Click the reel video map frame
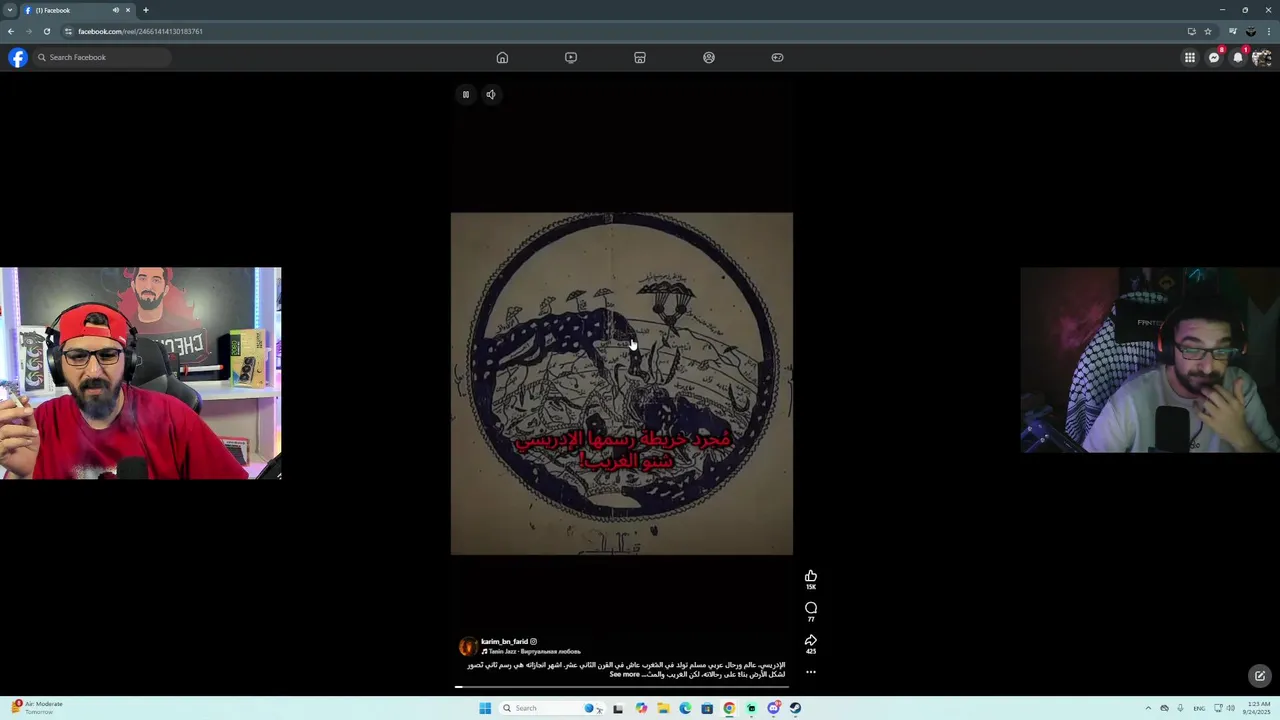The width and height of the screenshot is (1280, 720). [x=621, y=383]
